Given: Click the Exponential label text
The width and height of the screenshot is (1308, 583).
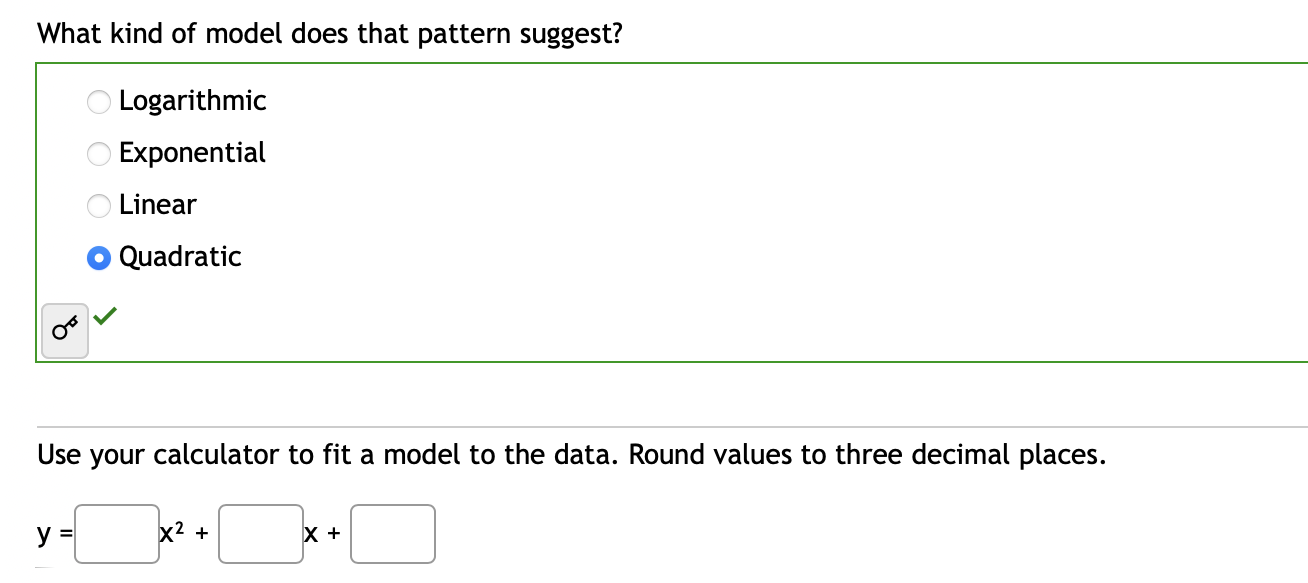Looking at the screenshot, I should coord(192,153).
